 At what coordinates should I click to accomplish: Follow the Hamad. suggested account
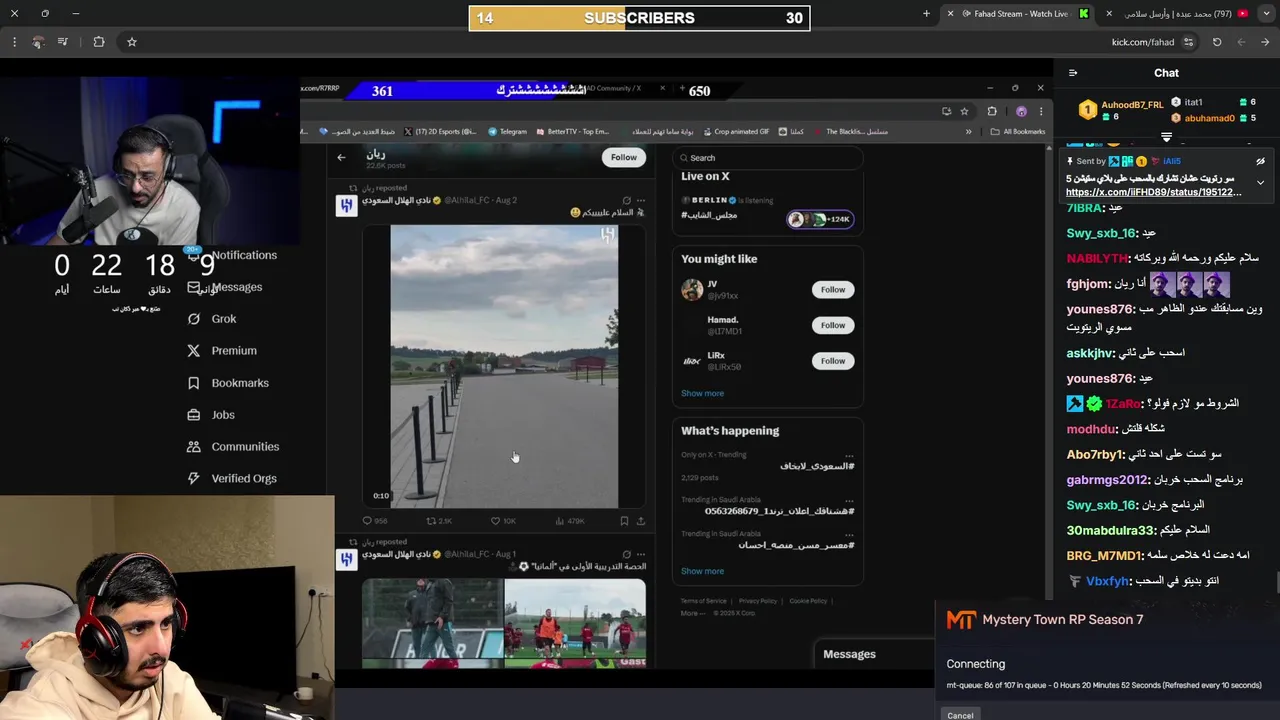tap(833, 325)
